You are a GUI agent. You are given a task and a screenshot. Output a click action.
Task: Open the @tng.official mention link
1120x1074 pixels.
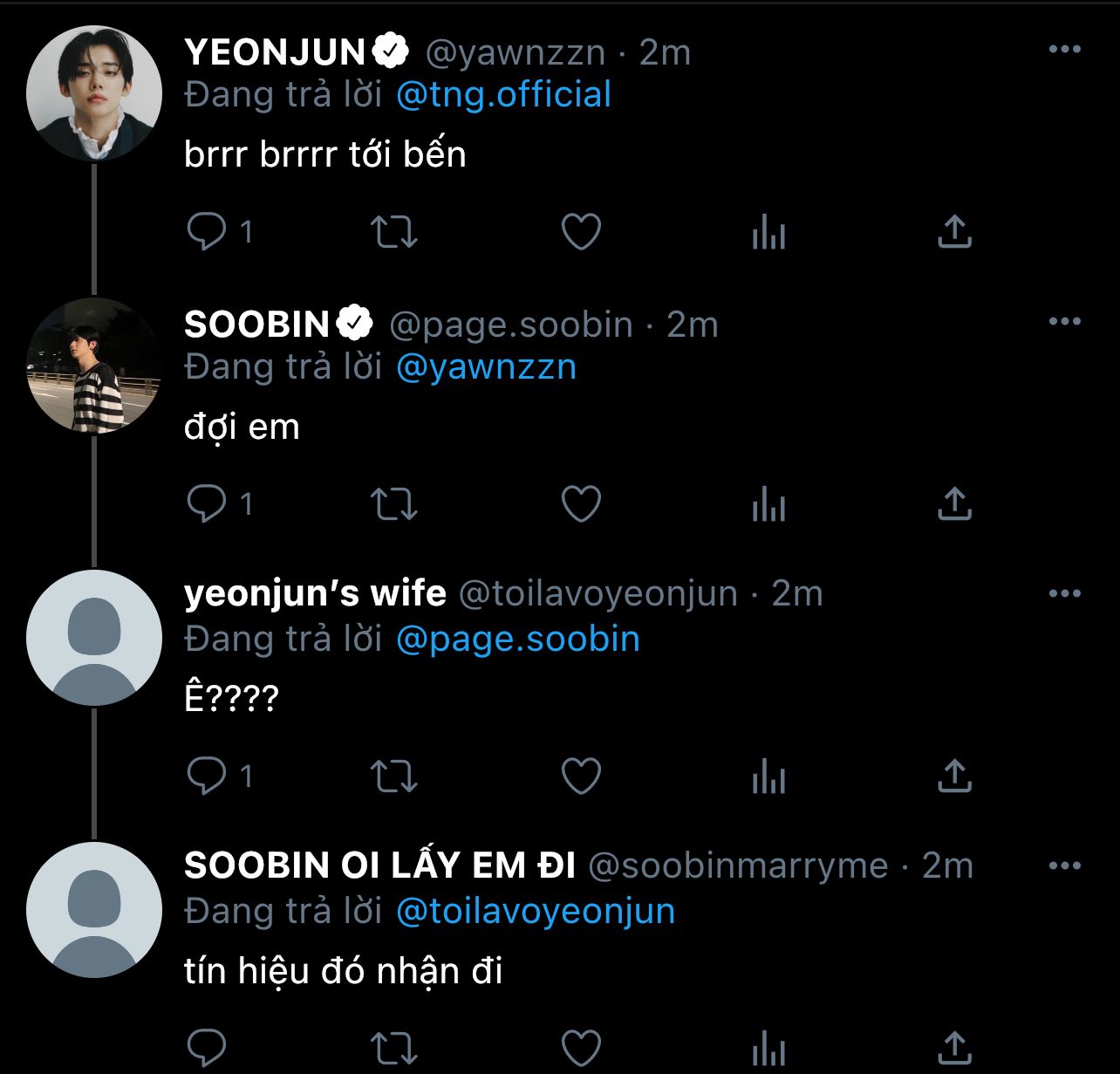coord(503,95)
